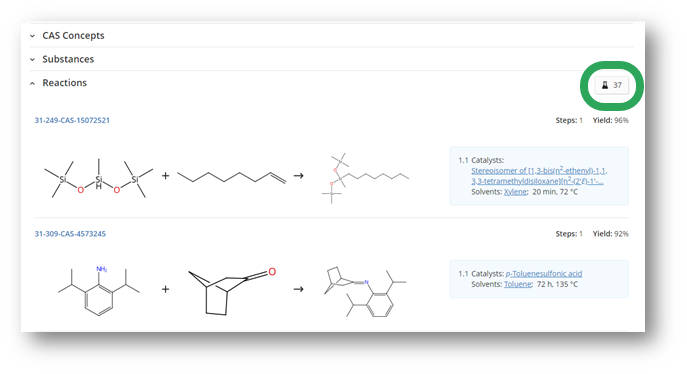Viewport: 687px width, 374px height.
Task: Open the Toluene solvent link
Action: pyautogui.click(x=518, y=284)
